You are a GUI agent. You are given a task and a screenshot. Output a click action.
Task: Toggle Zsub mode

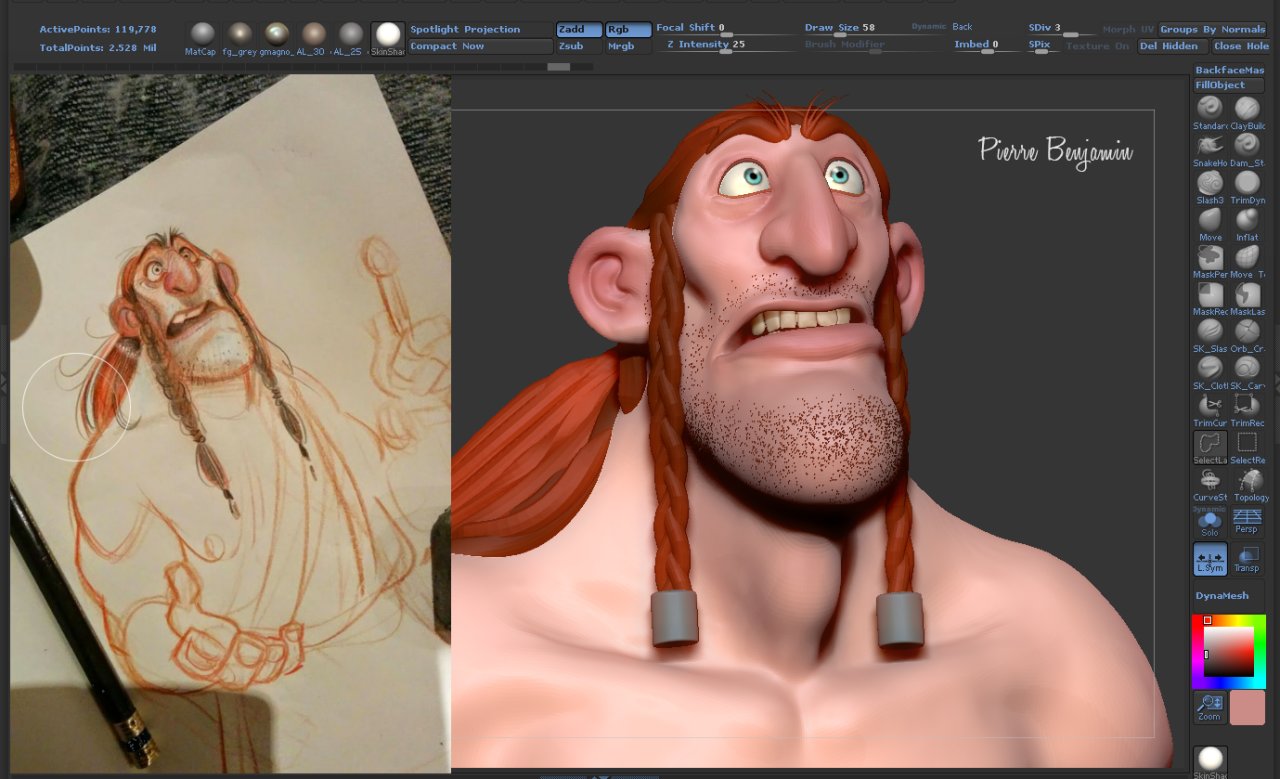click(x=579, y=46)
